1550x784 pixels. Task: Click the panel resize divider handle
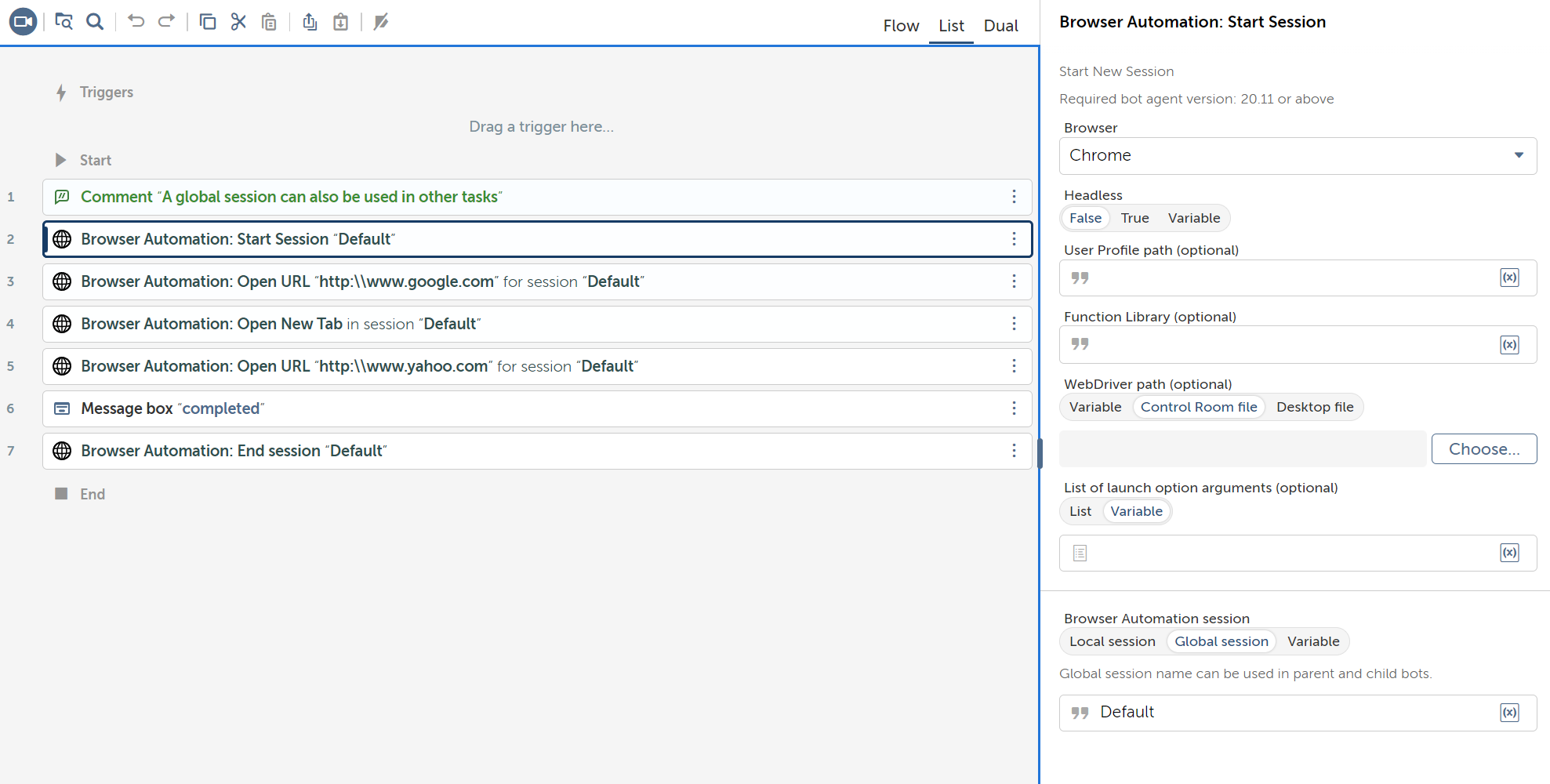click(x=1040, y=453)
